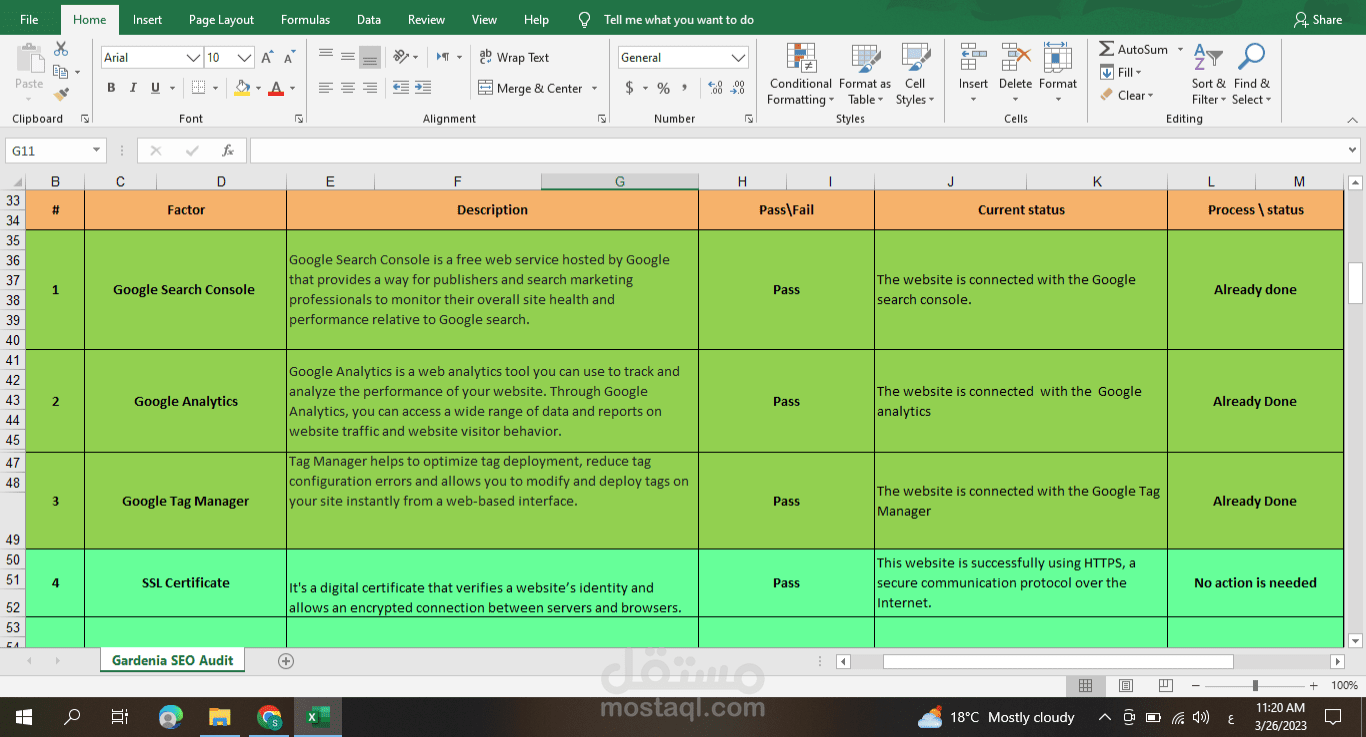Toggle Center horizontal alignment
The width and height of the screenshot is (1366, 737).
click(348, 88)
